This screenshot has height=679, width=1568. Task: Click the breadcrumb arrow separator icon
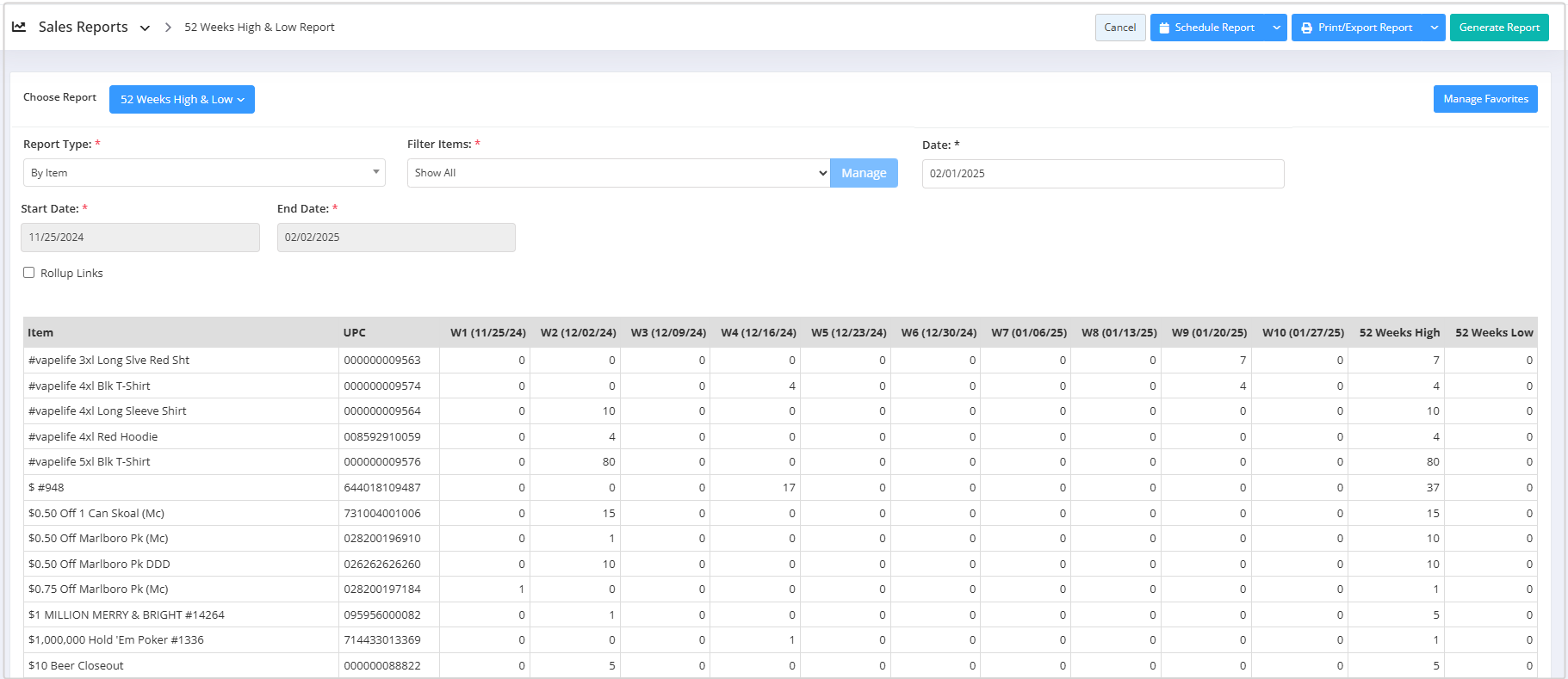(x=168, y=28)
